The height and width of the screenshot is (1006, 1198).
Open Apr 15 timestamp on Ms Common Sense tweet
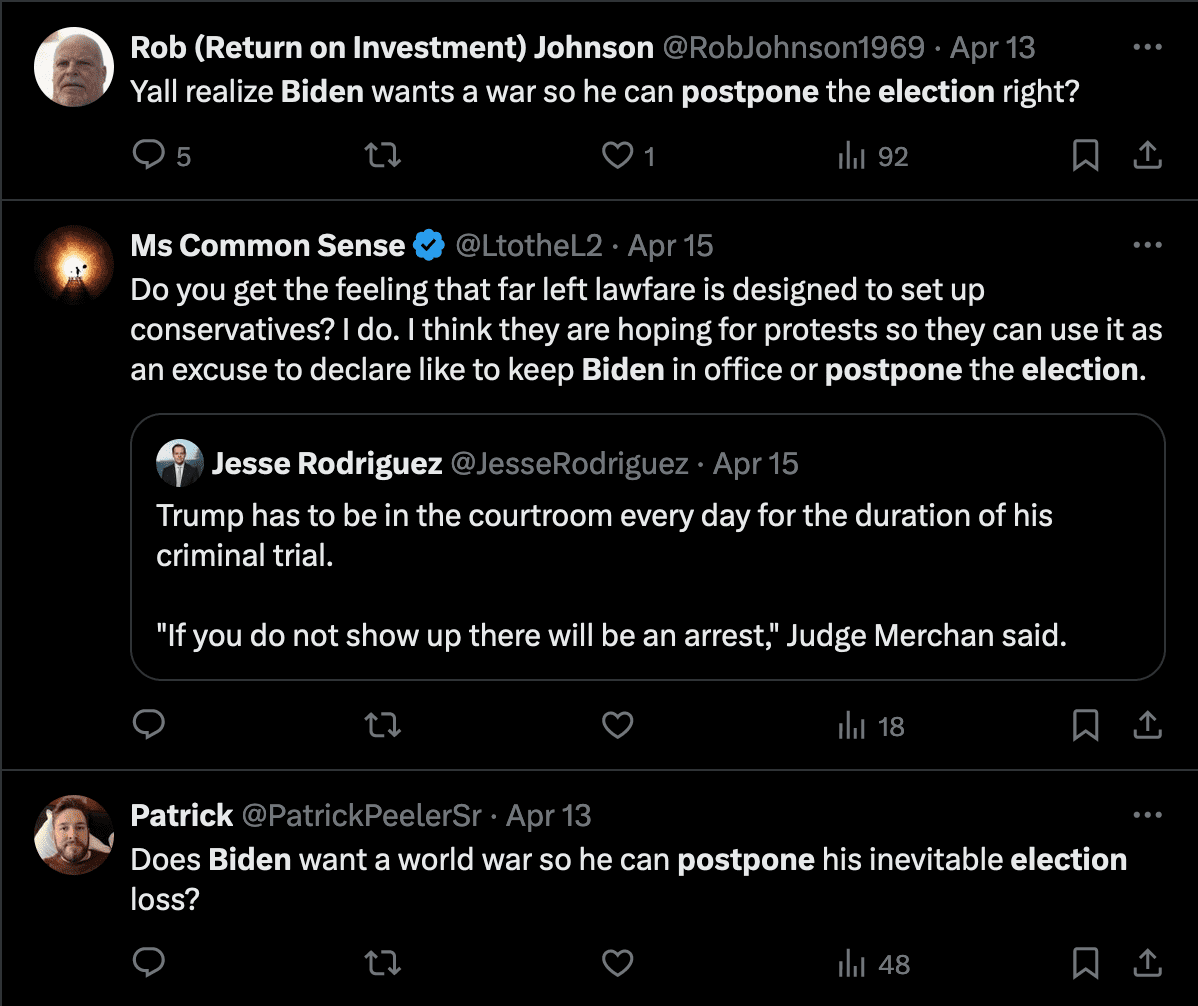coord(670,245)
